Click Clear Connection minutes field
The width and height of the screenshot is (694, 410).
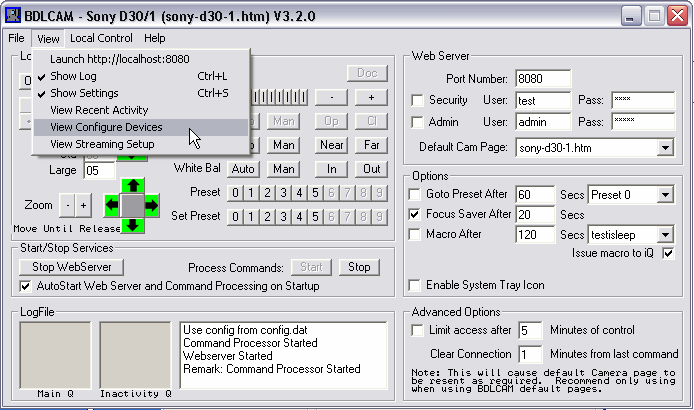tap(530, 354)
